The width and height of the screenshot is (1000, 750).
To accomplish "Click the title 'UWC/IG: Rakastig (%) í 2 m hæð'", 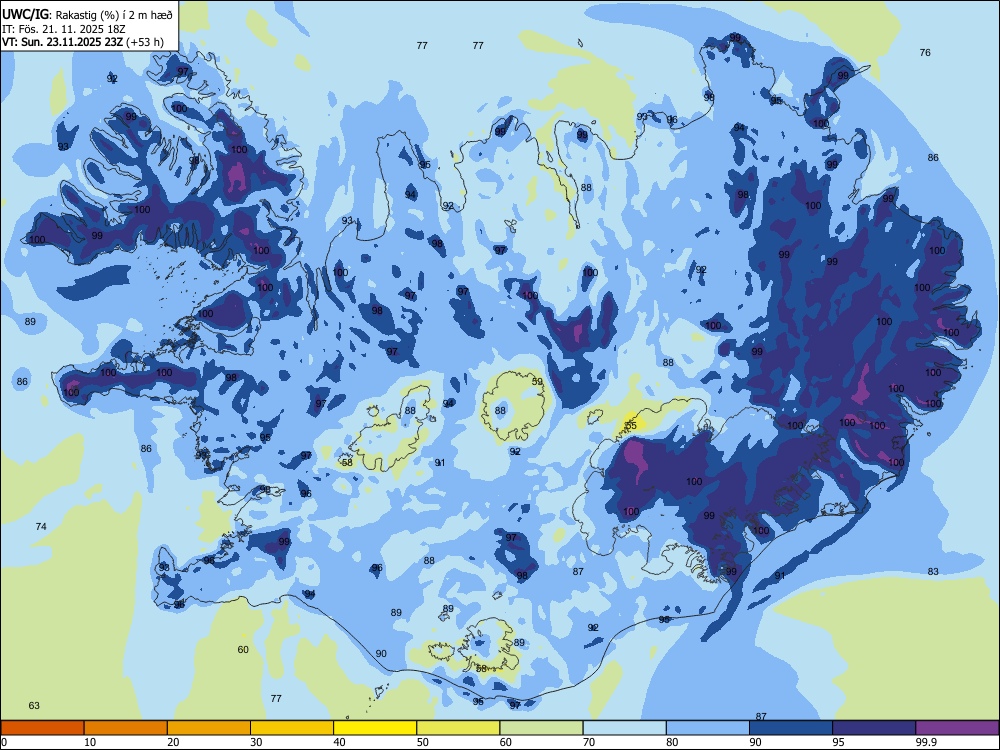I will (87, 13).
